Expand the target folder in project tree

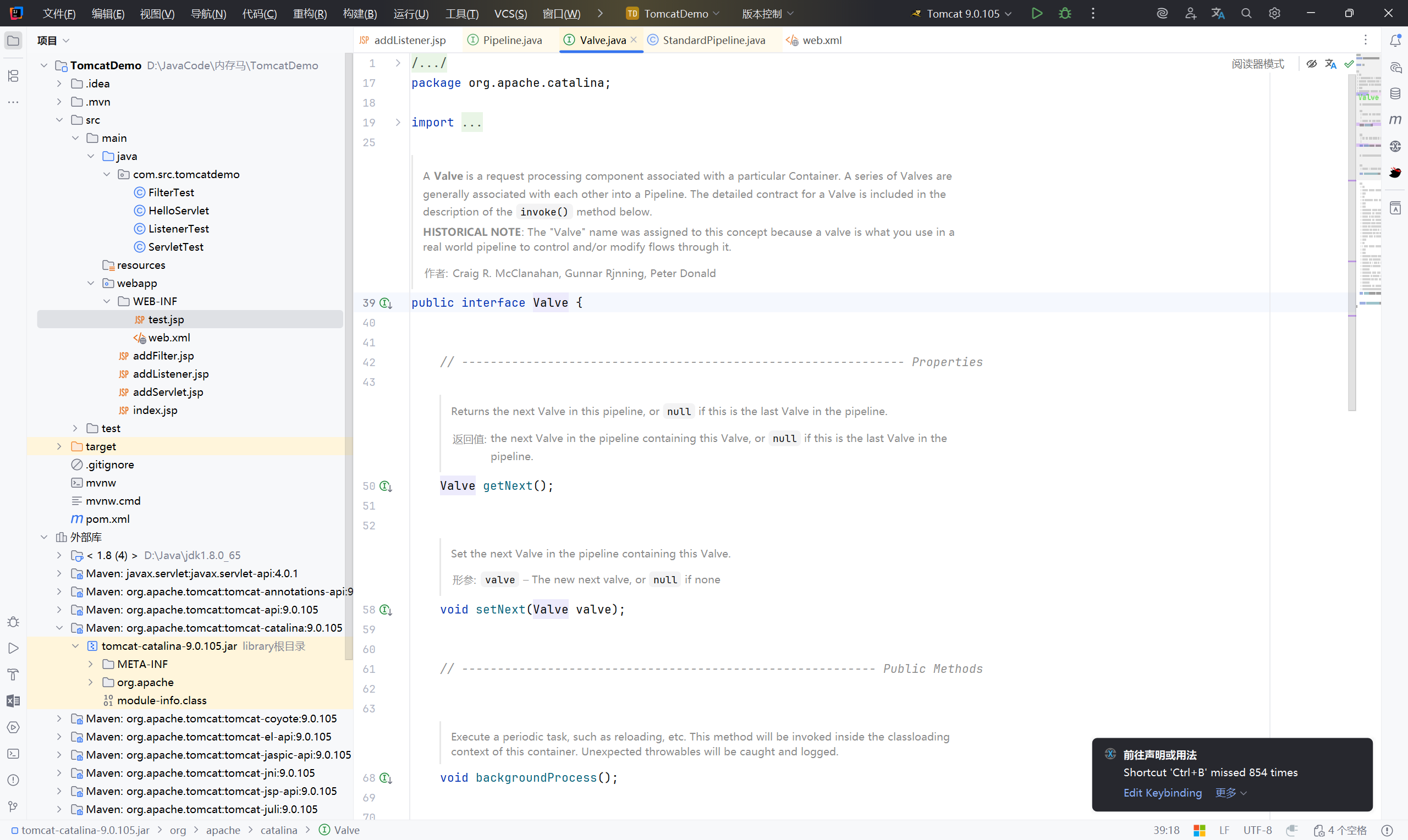[x=59, y=446]
